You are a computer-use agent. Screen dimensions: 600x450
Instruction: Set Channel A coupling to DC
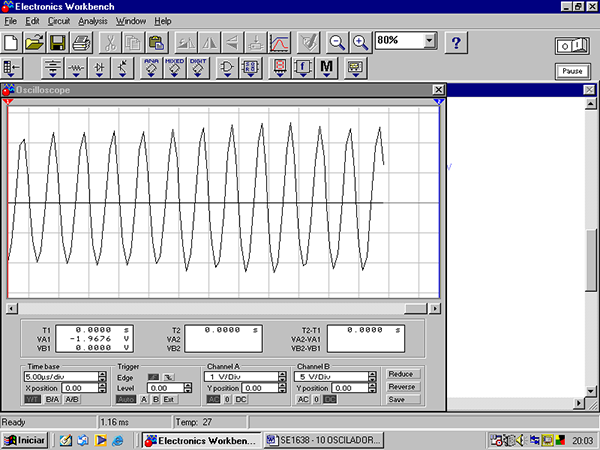point(241,399)
